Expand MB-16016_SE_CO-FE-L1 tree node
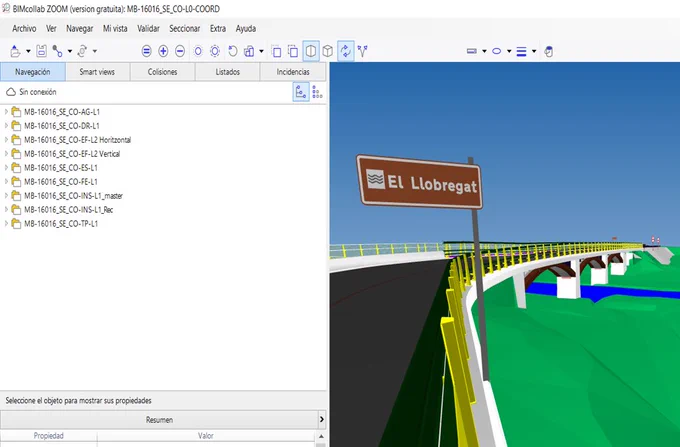The width and height of the screenshot is (680, 447). (x=6, y=182)
